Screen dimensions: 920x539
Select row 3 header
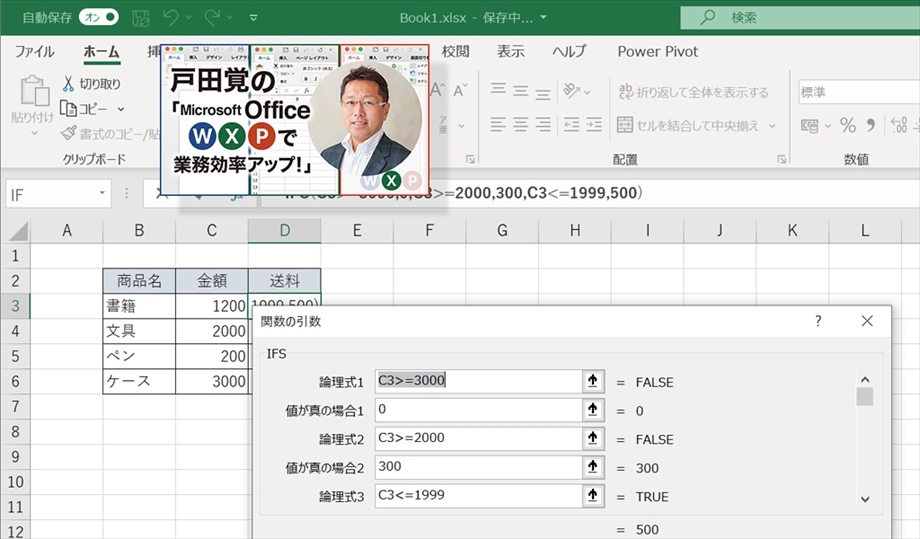pos(15,306)
